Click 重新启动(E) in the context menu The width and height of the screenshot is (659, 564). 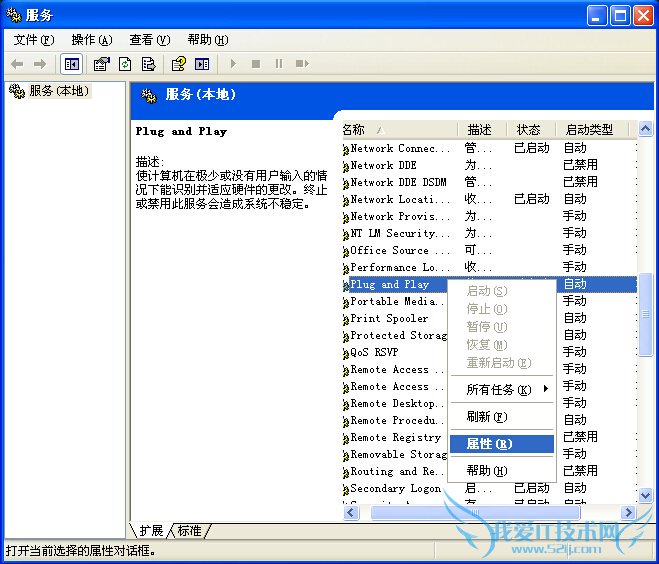pyautogui.click(x=502, y=363)
